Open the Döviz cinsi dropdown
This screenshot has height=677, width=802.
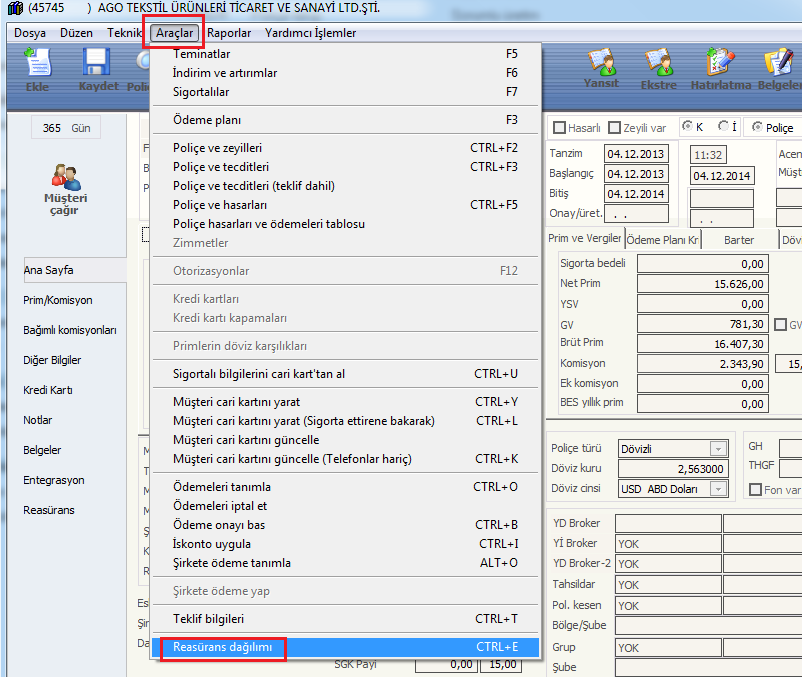click(717, 489)
